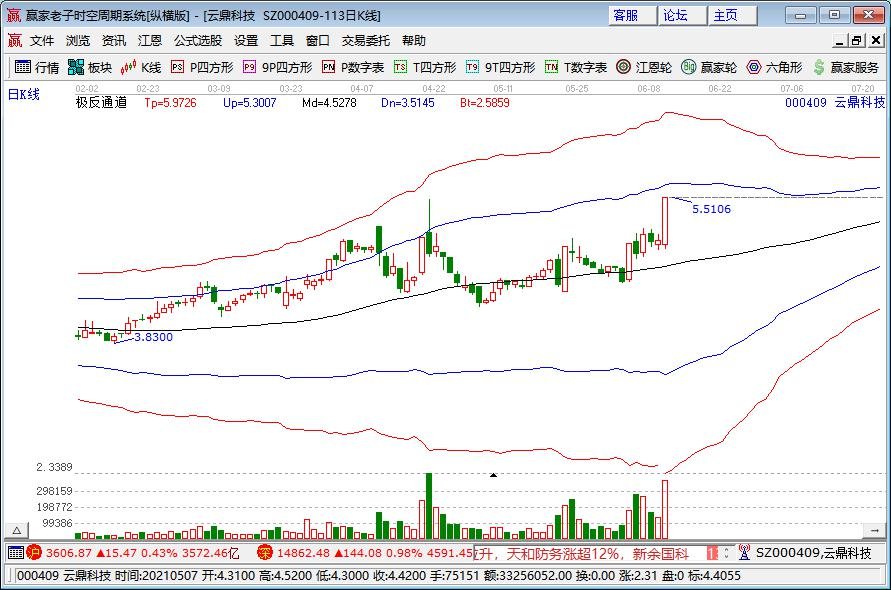Open the 赢家服务 service toolbar item

[838, 68]
